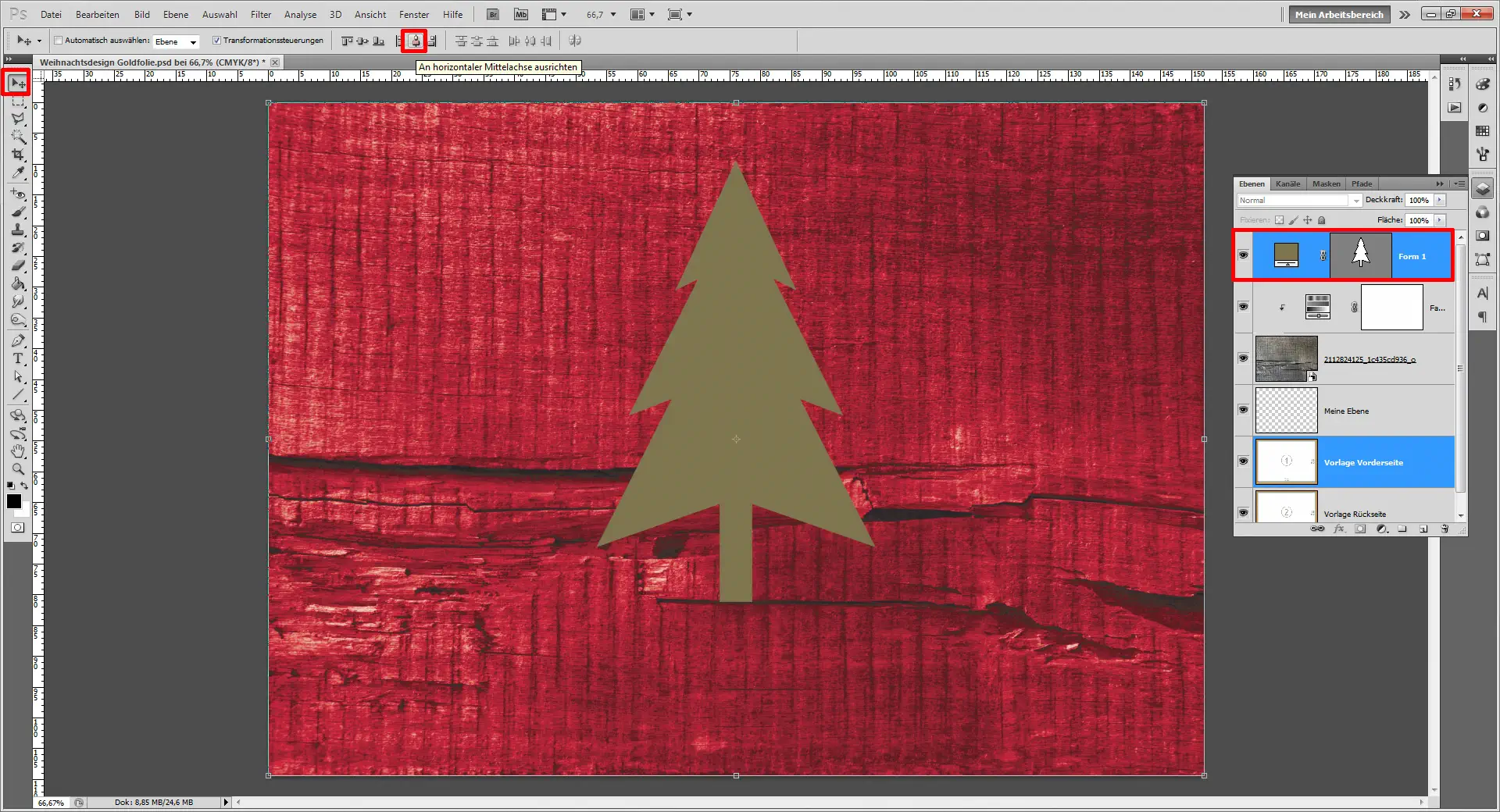Image resolution: width=1500 pixels, height=812 pixels.
Task: Switch to the Kanäle tab
Action: (x=1287, y=183)
